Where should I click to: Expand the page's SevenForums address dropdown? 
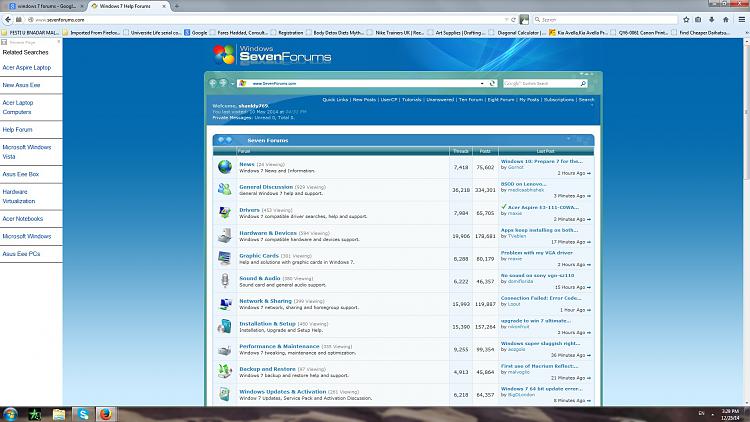click(482, 83)
